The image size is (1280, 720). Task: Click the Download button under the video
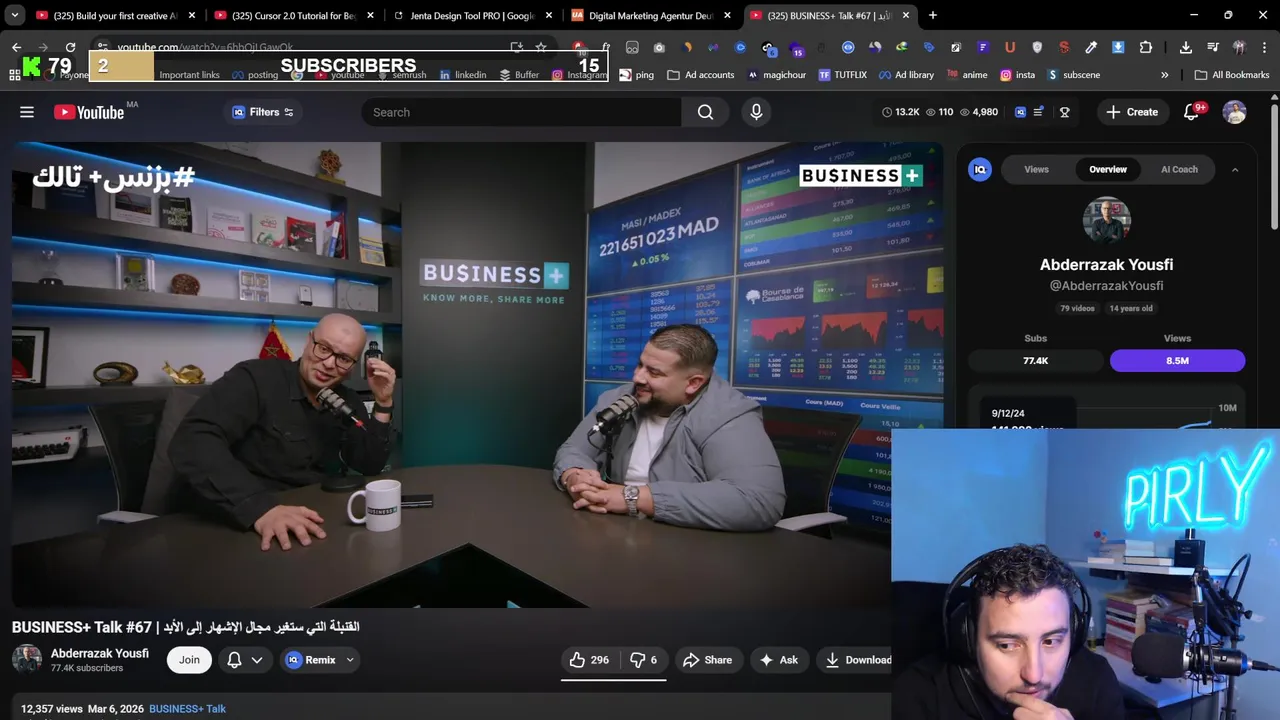pos(857,660)
